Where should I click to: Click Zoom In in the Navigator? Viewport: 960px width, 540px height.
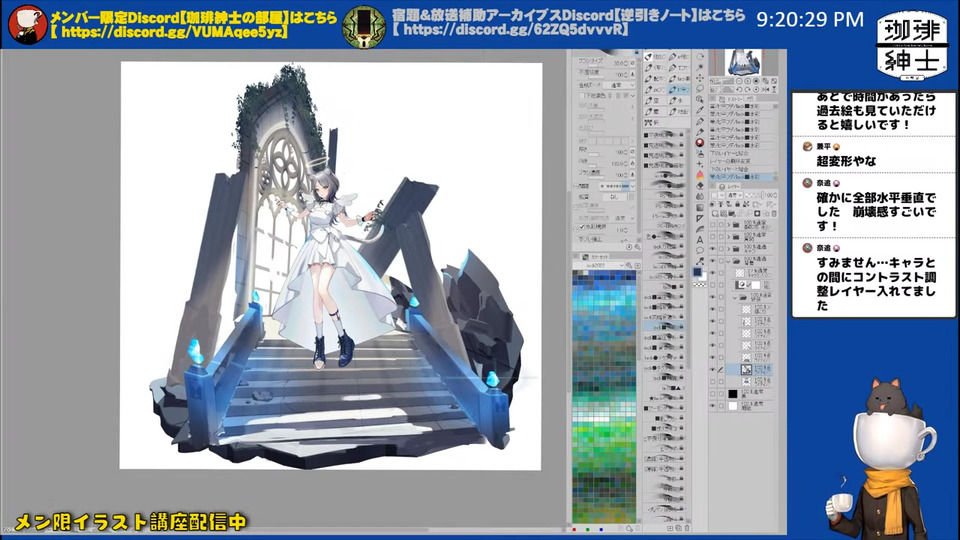(x=748, y=81)
